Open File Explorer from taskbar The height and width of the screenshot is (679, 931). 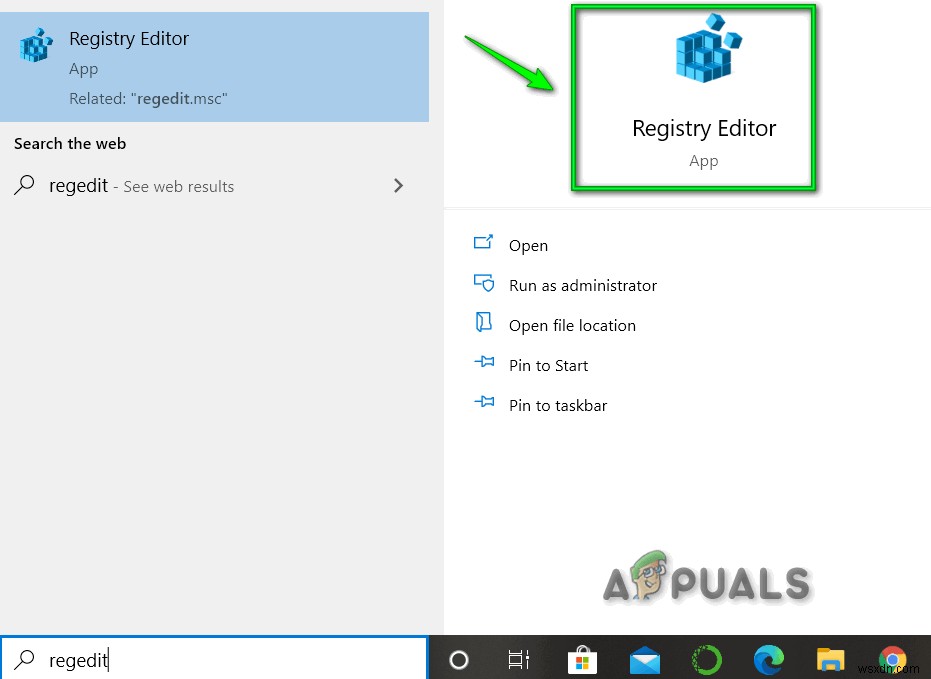[831, 659]
